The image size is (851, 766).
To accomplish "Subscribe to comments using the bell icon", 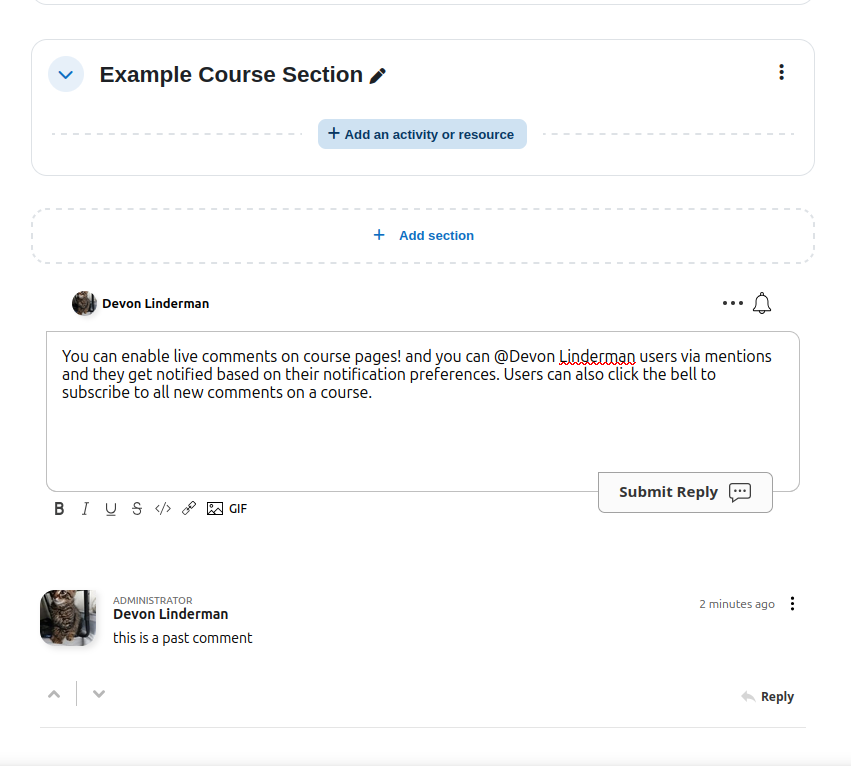I will pos(761,303).
